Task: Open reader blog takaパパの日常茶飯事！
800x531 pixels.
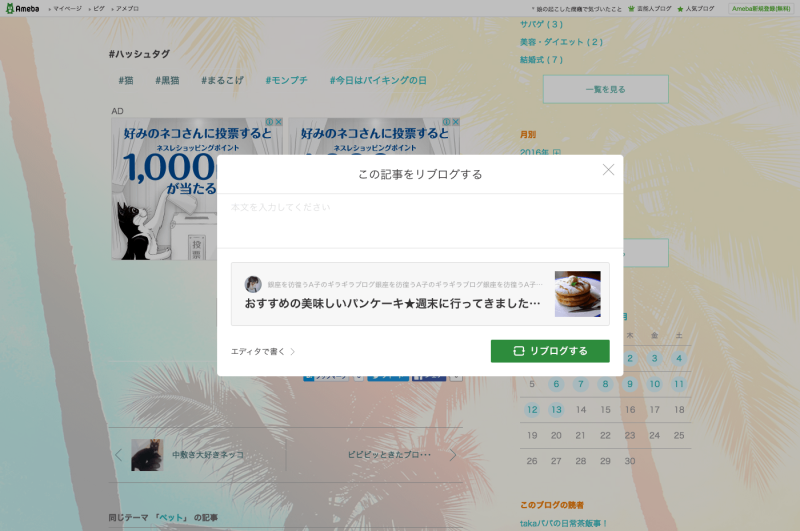Action: tap(564, 523)
